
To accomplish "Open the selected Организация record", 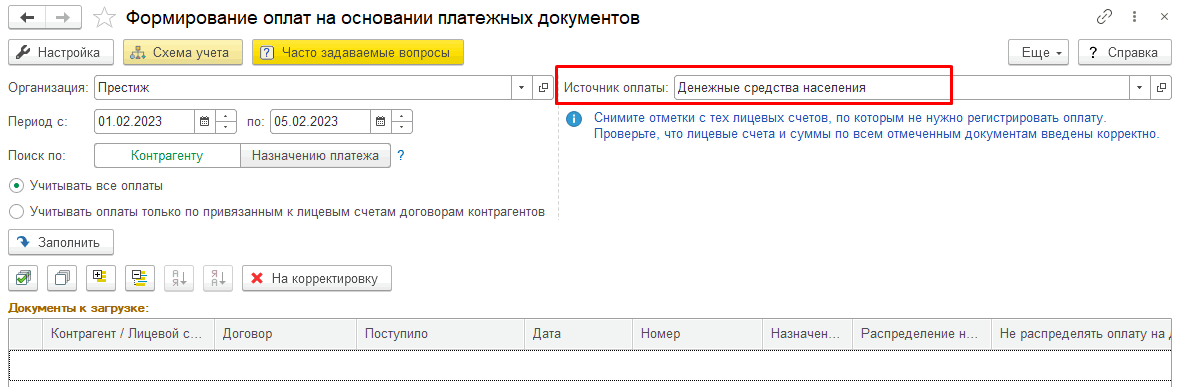I will coord(543,88).
